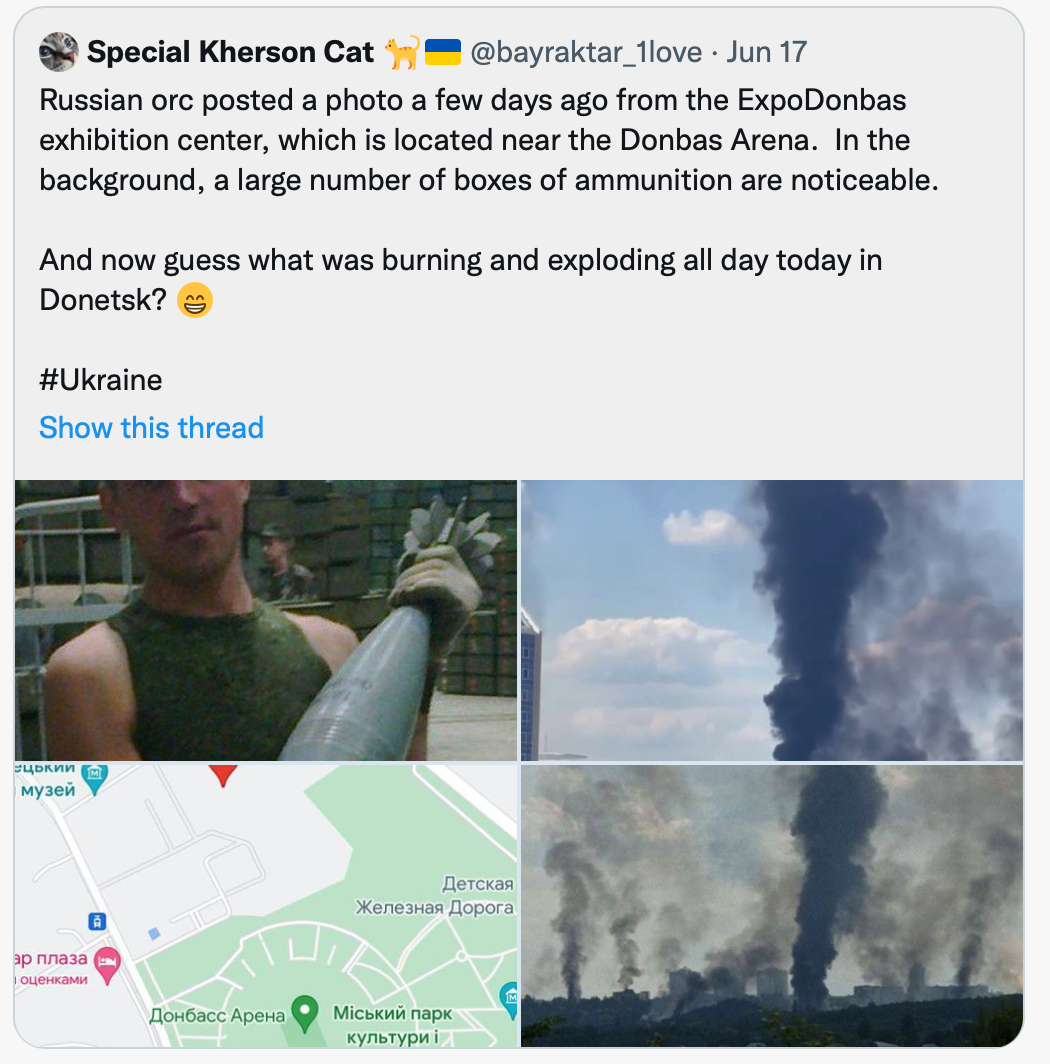Click the blue tram stop map icon

click(97, 920)
